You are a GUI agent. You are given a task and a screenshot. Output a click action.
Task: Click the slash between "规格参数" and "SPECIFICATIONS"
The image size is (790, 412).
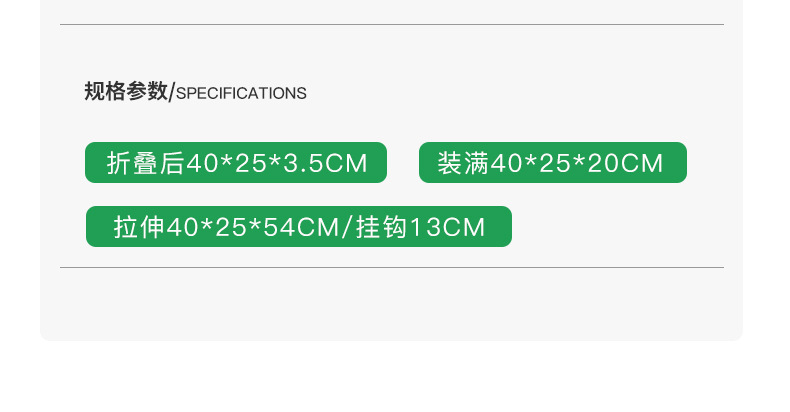tap(172, 93)
